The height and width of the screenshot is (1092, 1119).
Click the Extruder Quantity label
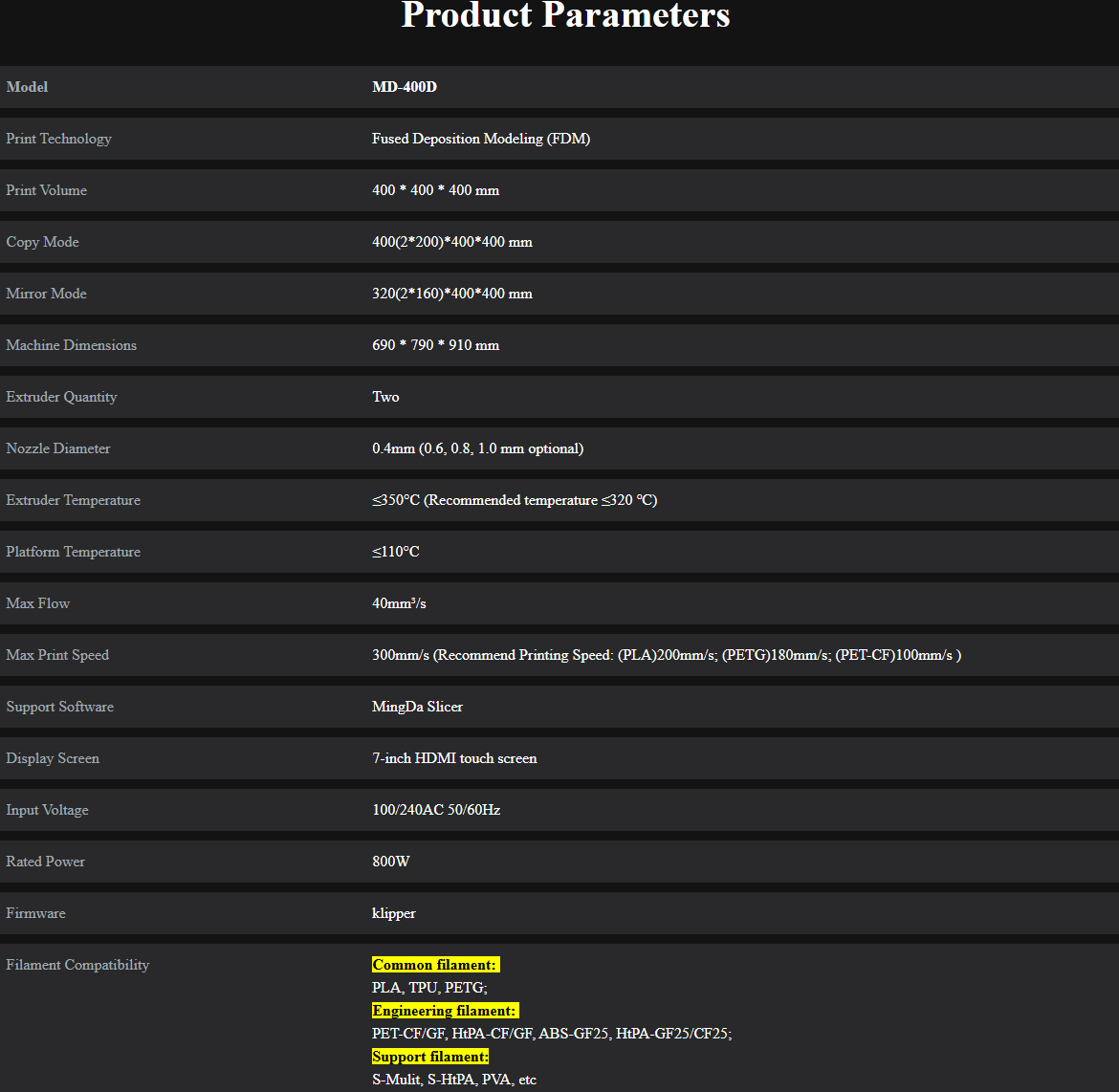[61, 397]
